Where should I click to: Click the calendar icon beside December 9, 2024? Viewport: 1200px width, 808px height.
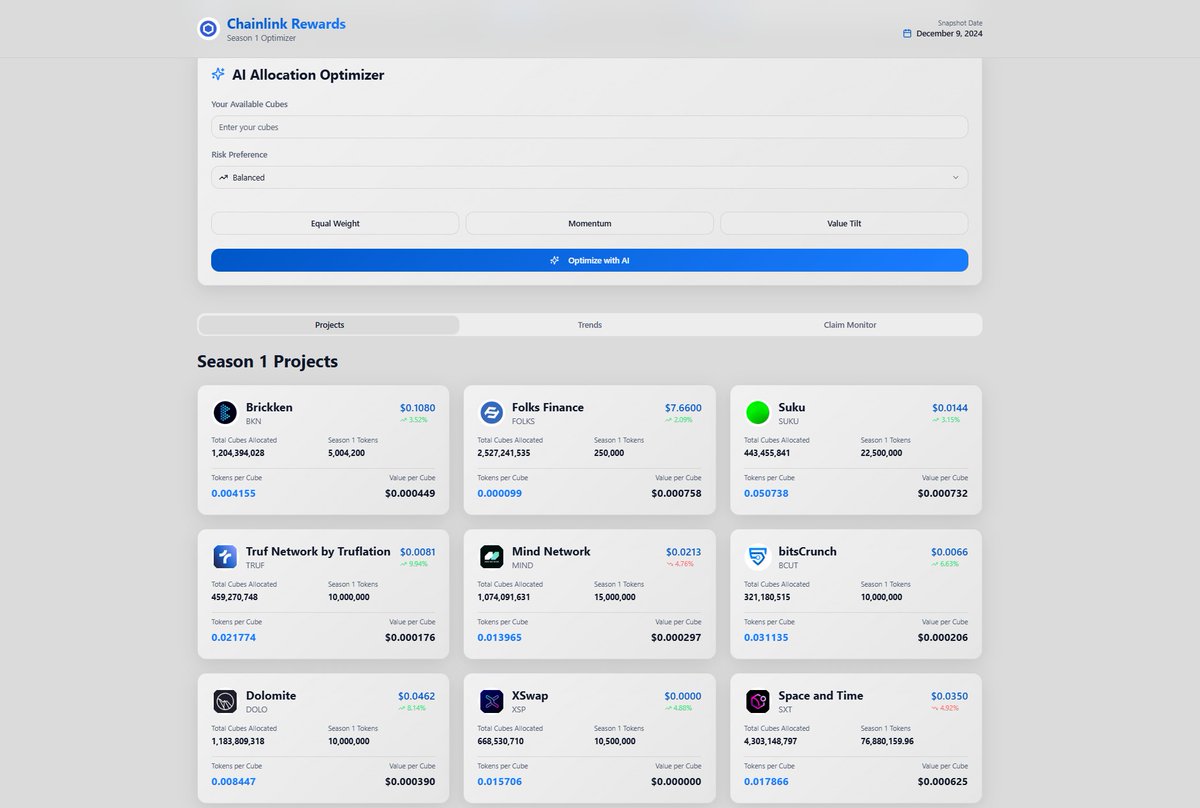907,33
